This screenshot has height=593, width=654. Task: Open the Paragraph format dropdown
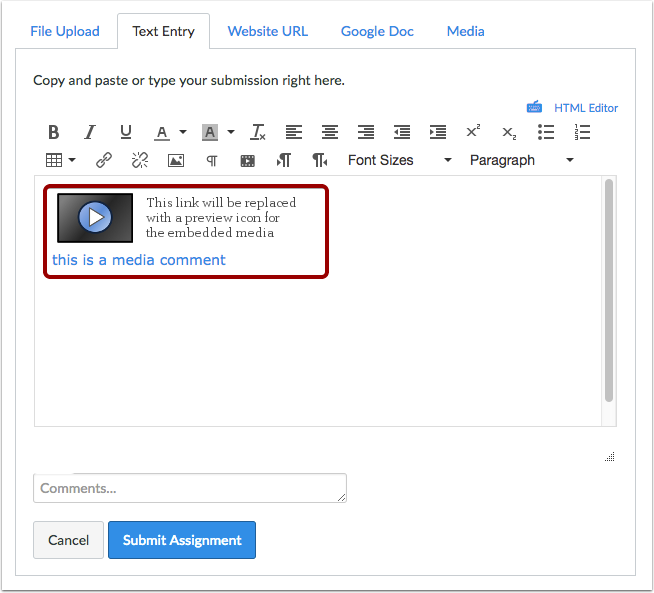(x=521, y=160)
